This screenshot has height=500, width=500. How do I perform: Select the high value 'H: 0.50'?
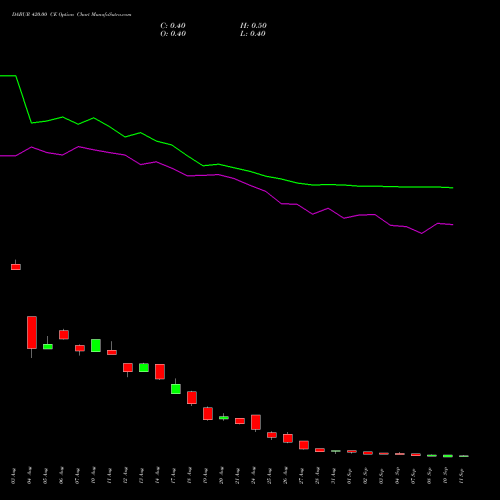click(253, 26)
